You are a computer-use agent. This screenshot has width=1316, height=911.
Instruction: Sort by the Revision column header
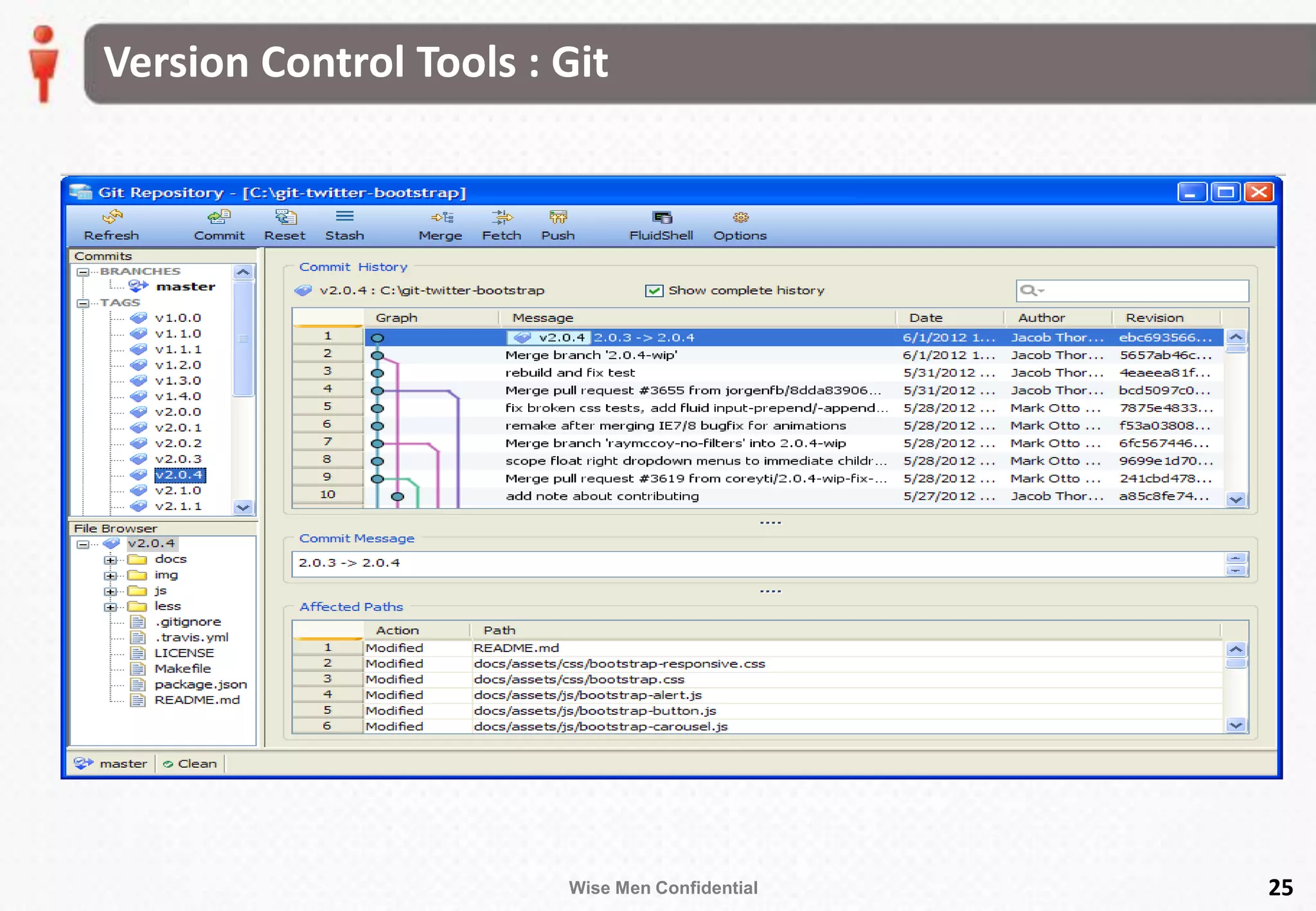[x=1166, y=317]
